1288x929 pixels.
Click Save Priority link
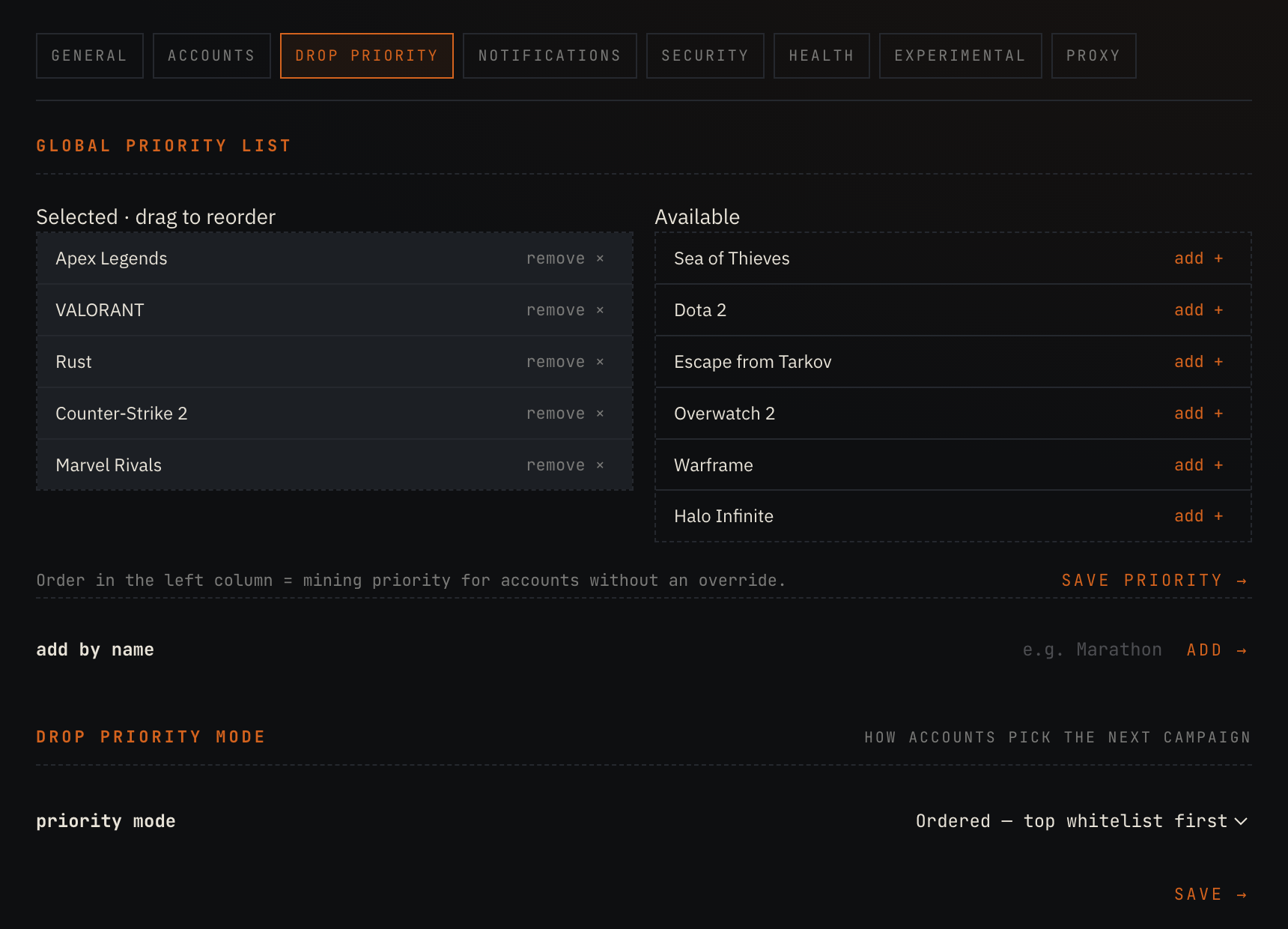[1155, 581]
